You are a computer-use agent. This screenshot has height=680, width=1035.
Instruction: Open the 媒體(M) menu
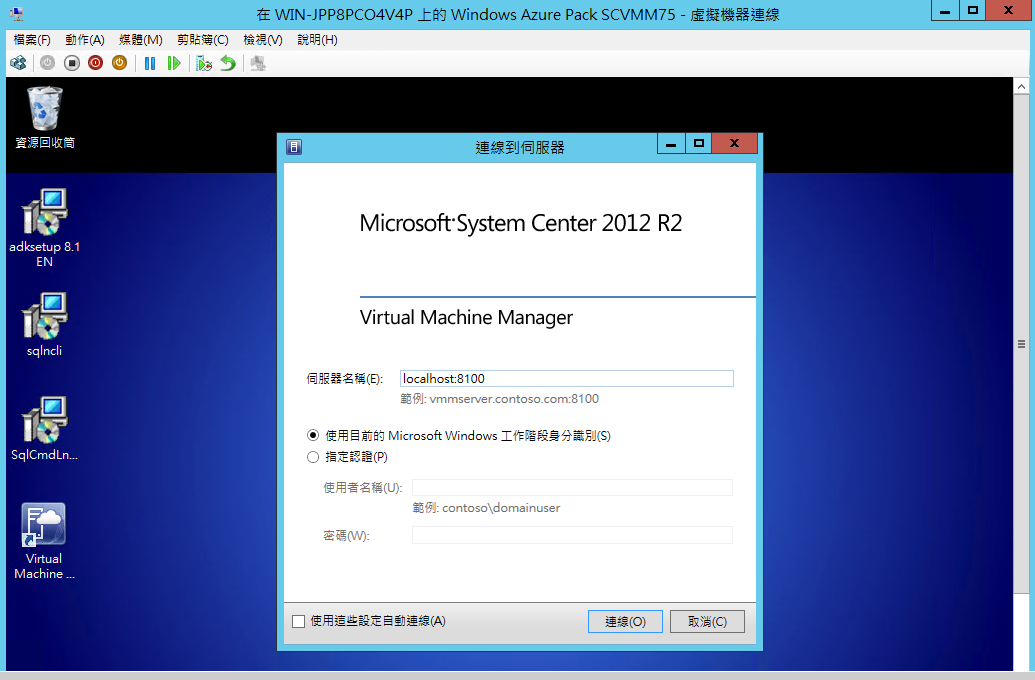coord(141,40)
